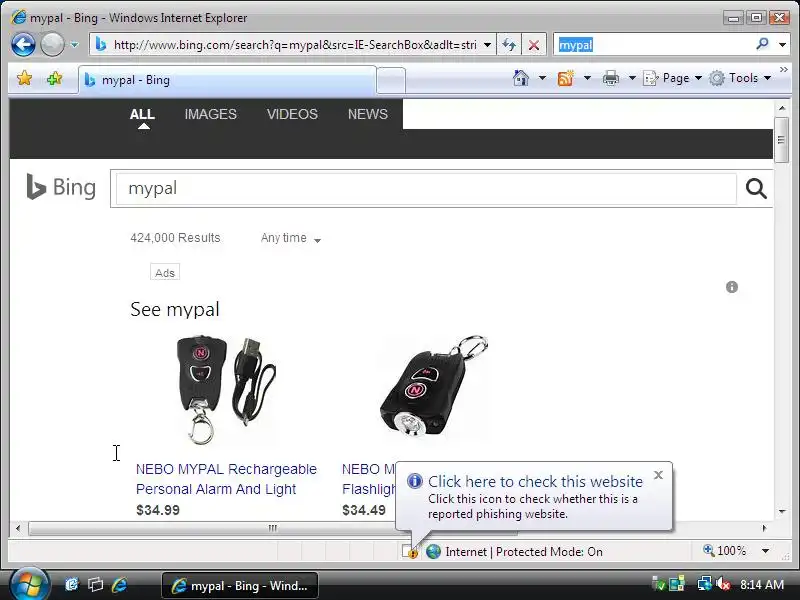800x600 pixels.
Task: Click the NEBO flashlight keychain product image
Action: click(433, 388)
